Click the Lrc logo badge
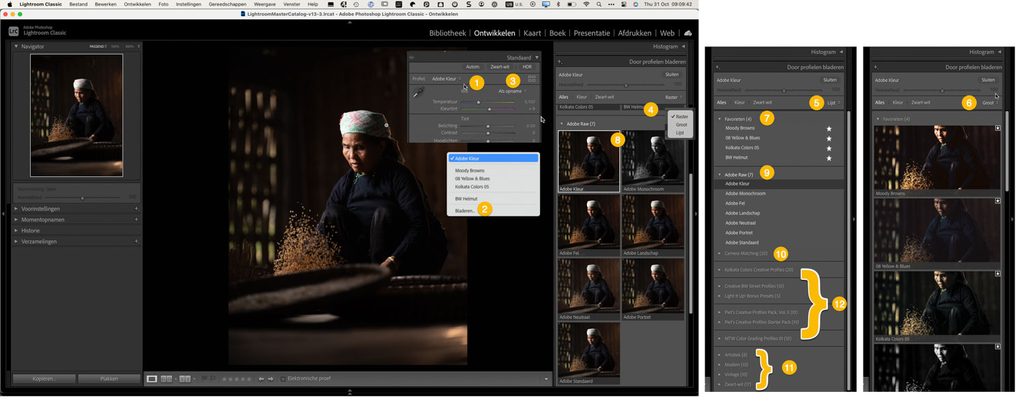Image resolution: width=1024 pixels, height=409 pixels. coord(13,31)
